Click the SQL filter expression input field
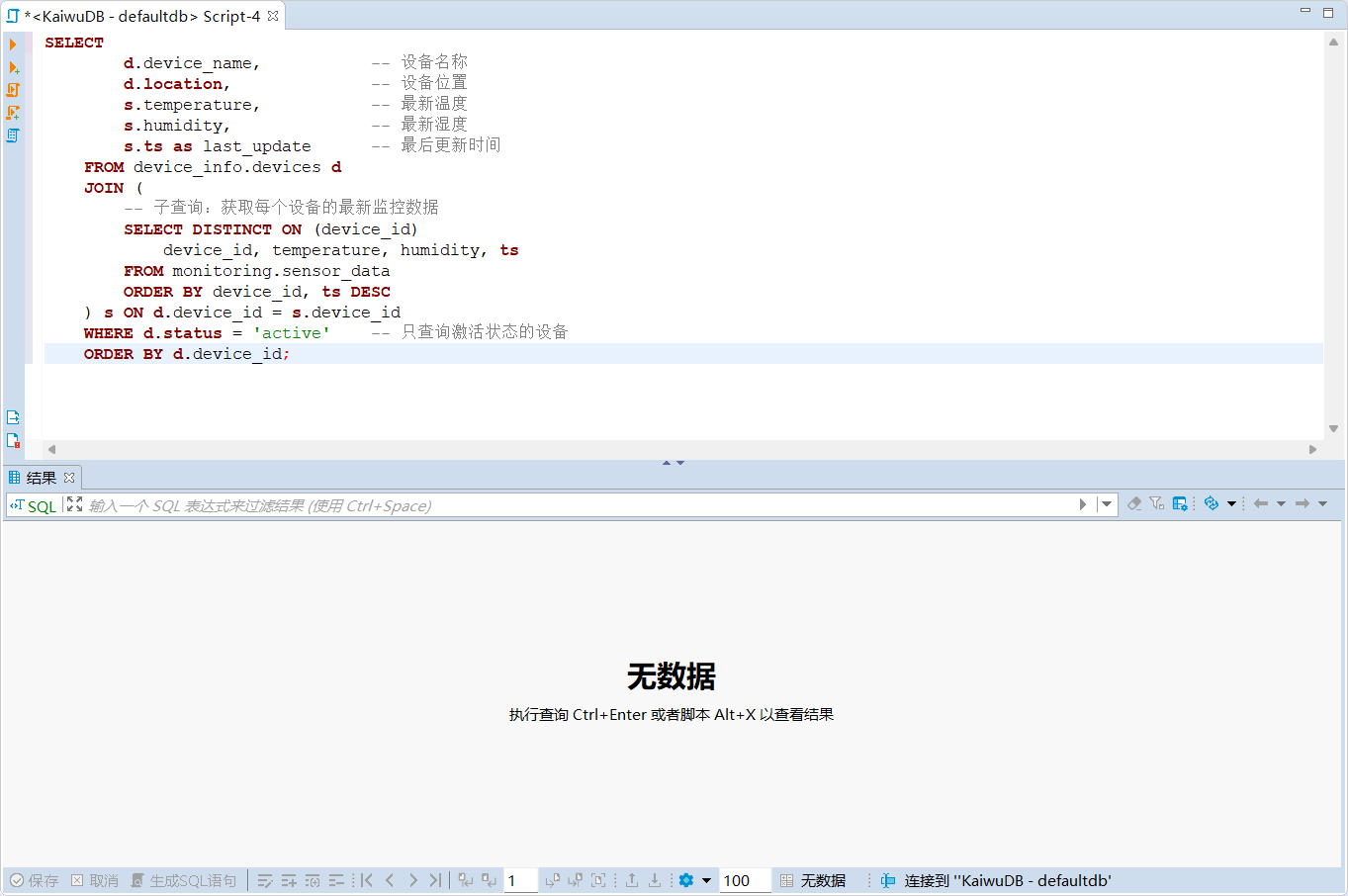The height and width of the screenshot is (896, 1348). (574, 505)
